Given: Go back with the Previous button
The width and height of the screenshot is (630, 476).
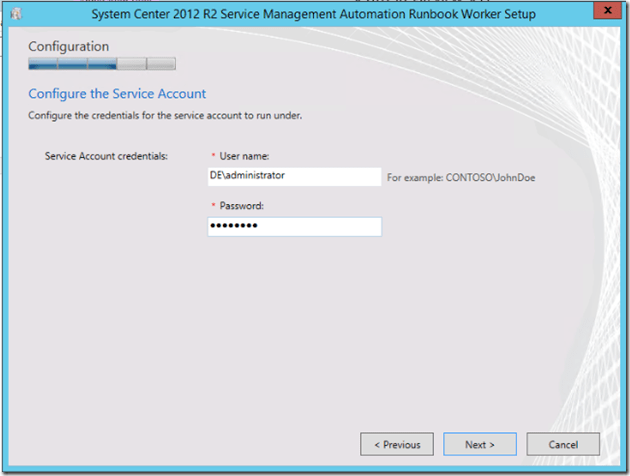Looking at the screenshot, I should tap(397, 444).
